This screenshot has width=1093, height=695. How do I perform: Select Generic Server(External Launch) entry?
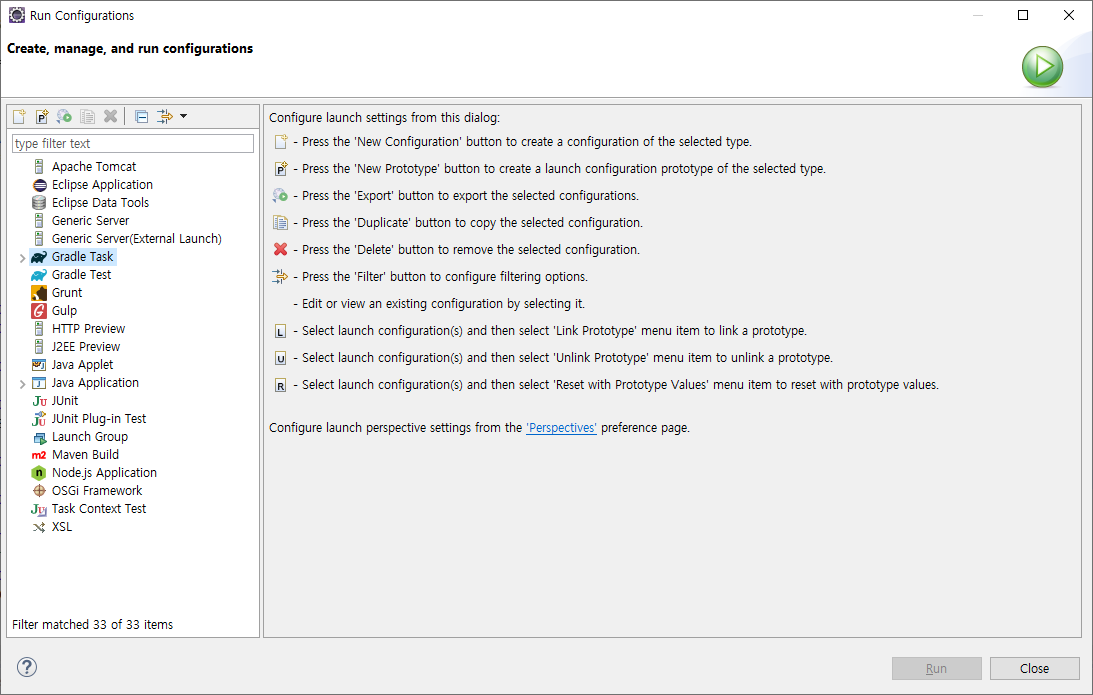click(x=137, y=239)
